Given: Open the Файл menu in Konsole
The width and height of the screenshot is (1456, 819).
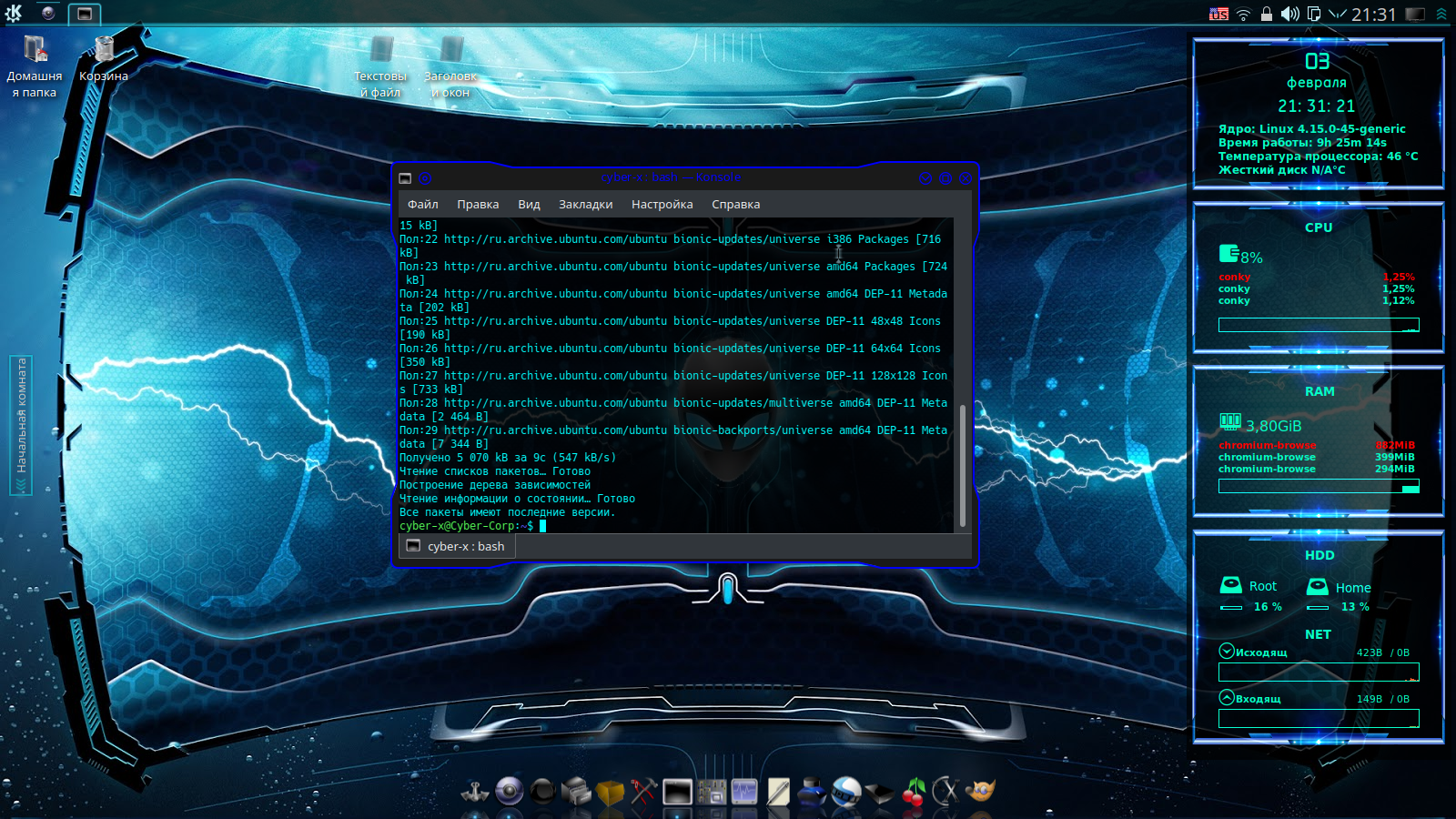Looking at the screenshot, I should [422, 205].
